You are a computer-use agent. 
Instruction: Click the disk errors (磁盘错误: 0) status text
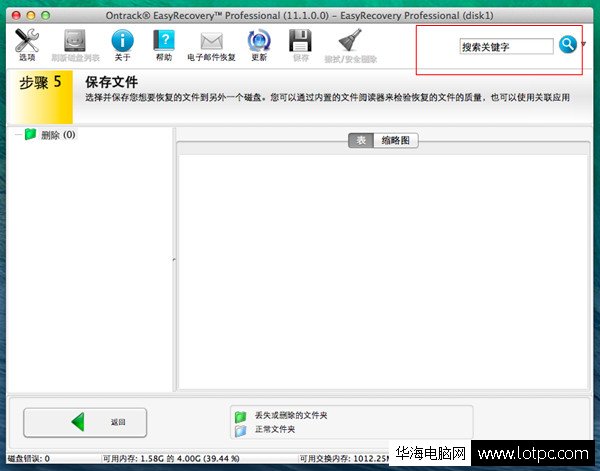tap(29, 458)
